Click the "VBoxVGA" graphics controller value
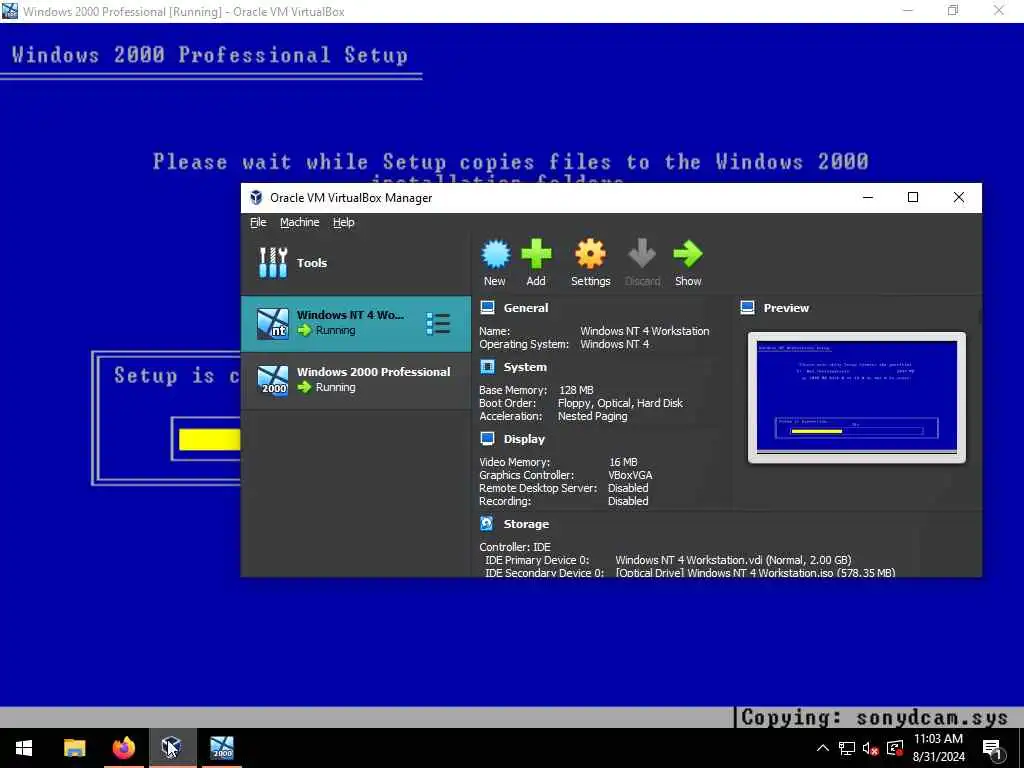The width and height of the screenshot is (1024, 768). pos(630,475)
